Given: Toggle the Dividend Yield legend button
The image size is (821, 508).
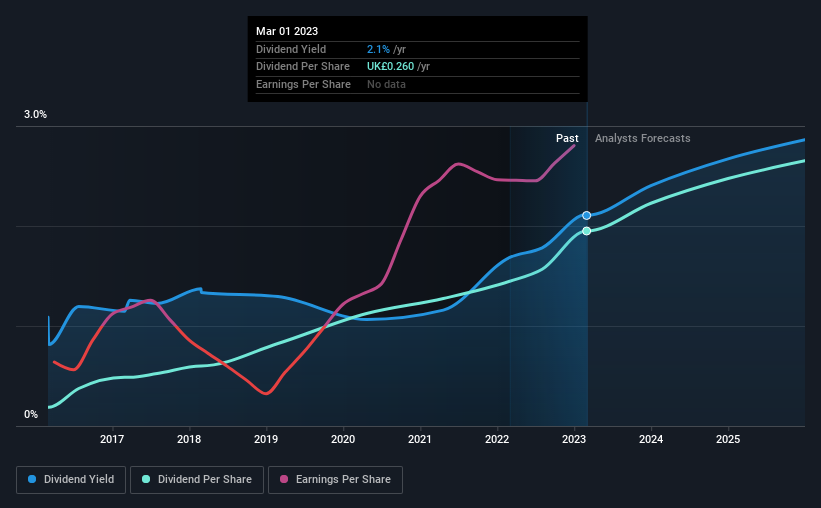Looking at the screenshot, I should (x=71, y=480).
